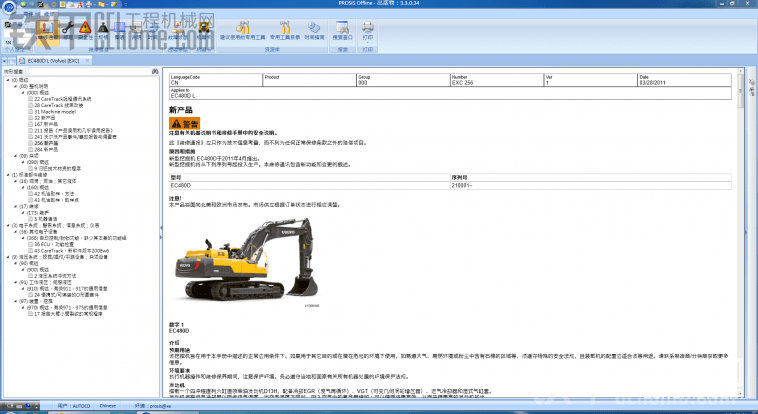The image size is (758, 414).
Task: Open tree item numbered 211
Action: 73,130
